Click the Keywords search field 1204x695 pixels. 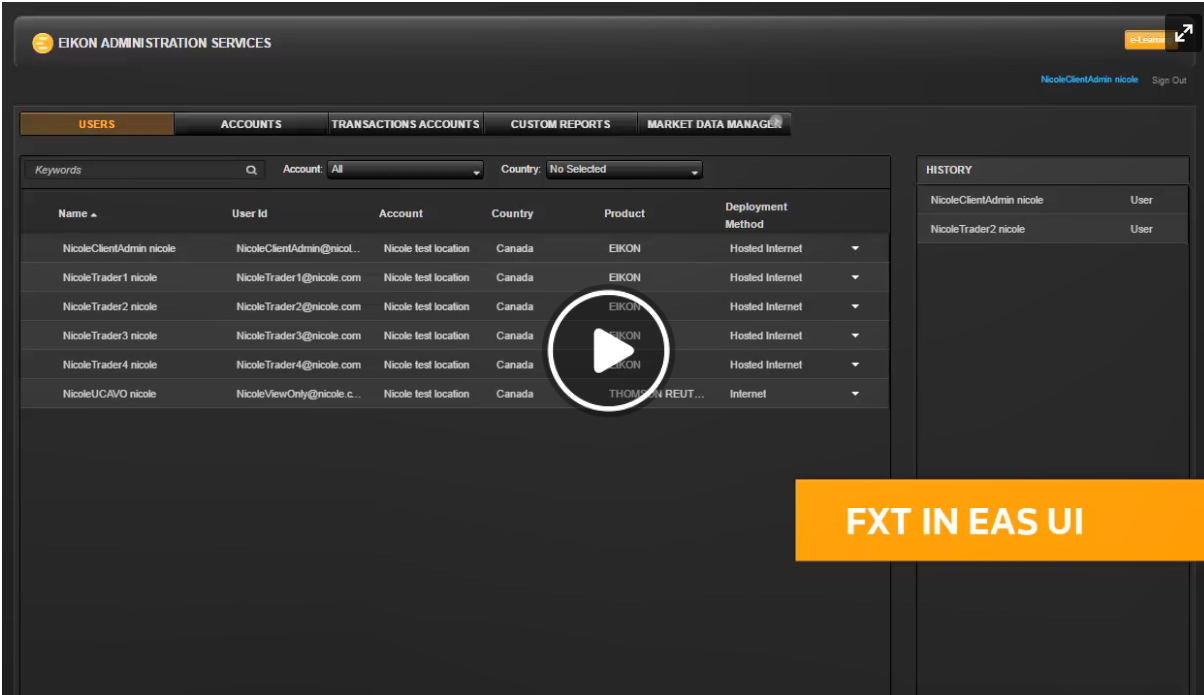[143, 170]
